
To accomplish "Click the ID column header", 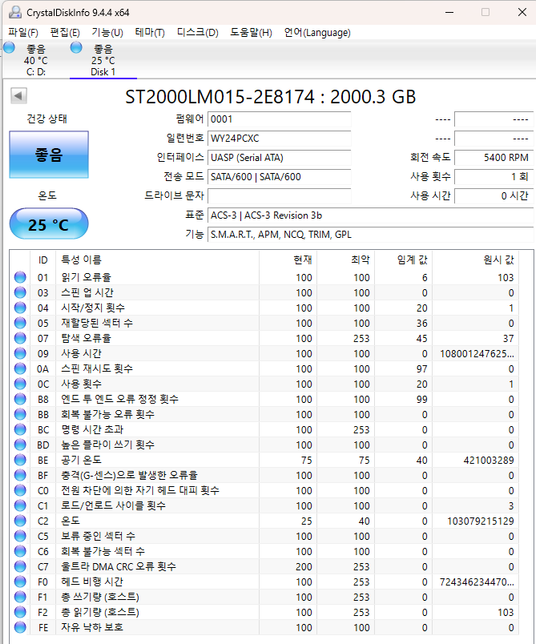I will pos(43,260).
